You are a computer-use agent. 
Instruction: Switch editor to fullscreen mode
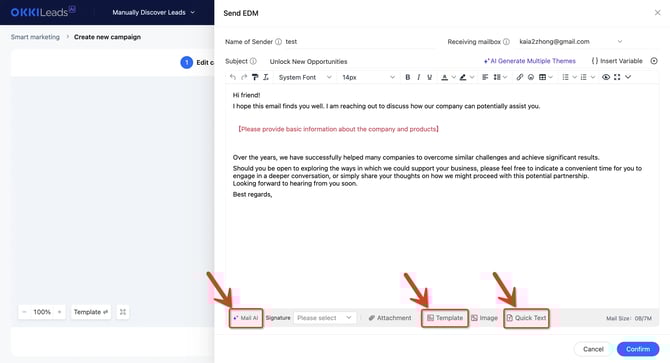(617, 77)
